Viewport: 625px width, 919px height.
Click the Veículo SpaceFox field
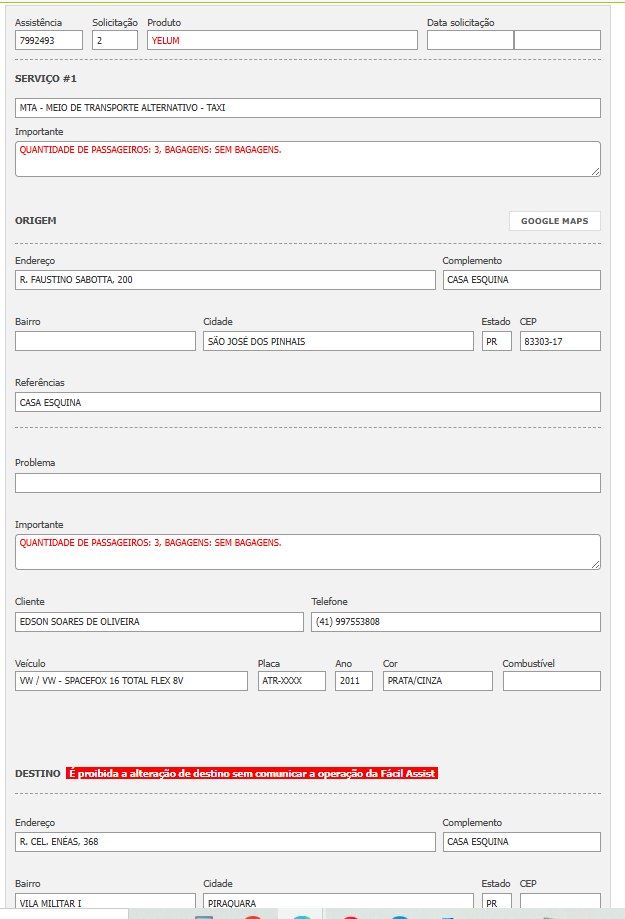131,681
